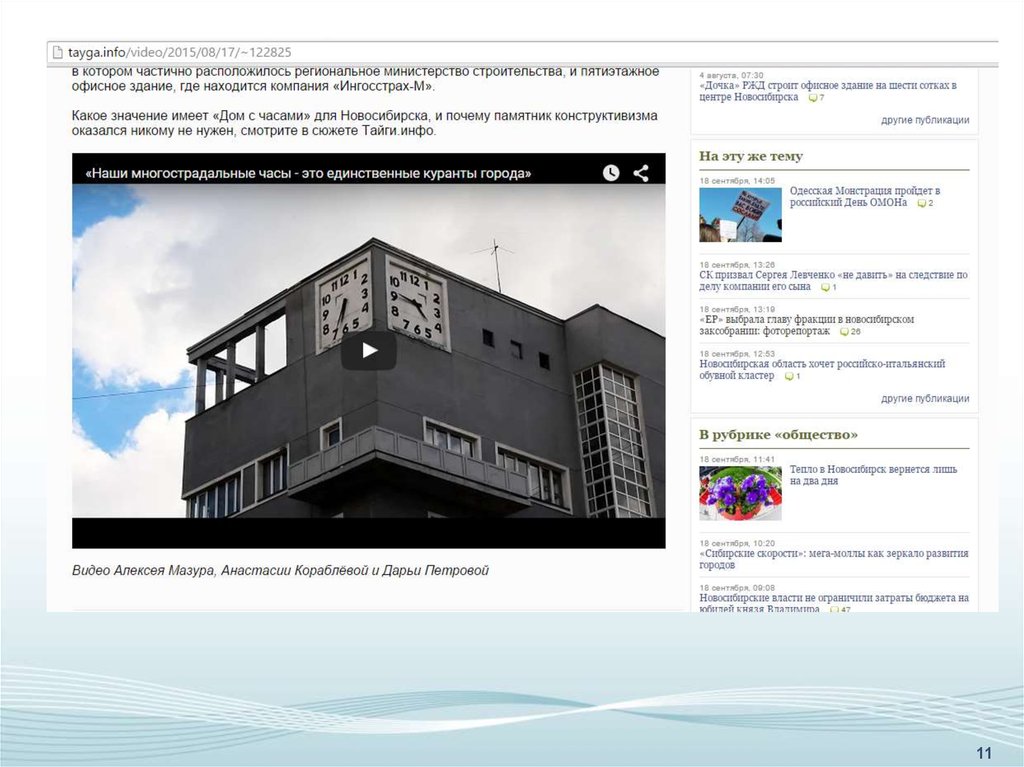Click timestamp 18 сентября, 14:05

click(x=737, y=181)
